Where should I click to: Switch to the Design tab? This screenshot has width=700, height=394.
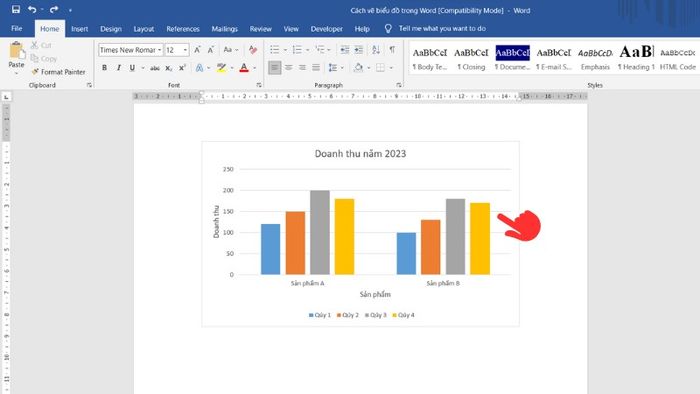pos(111,29)
